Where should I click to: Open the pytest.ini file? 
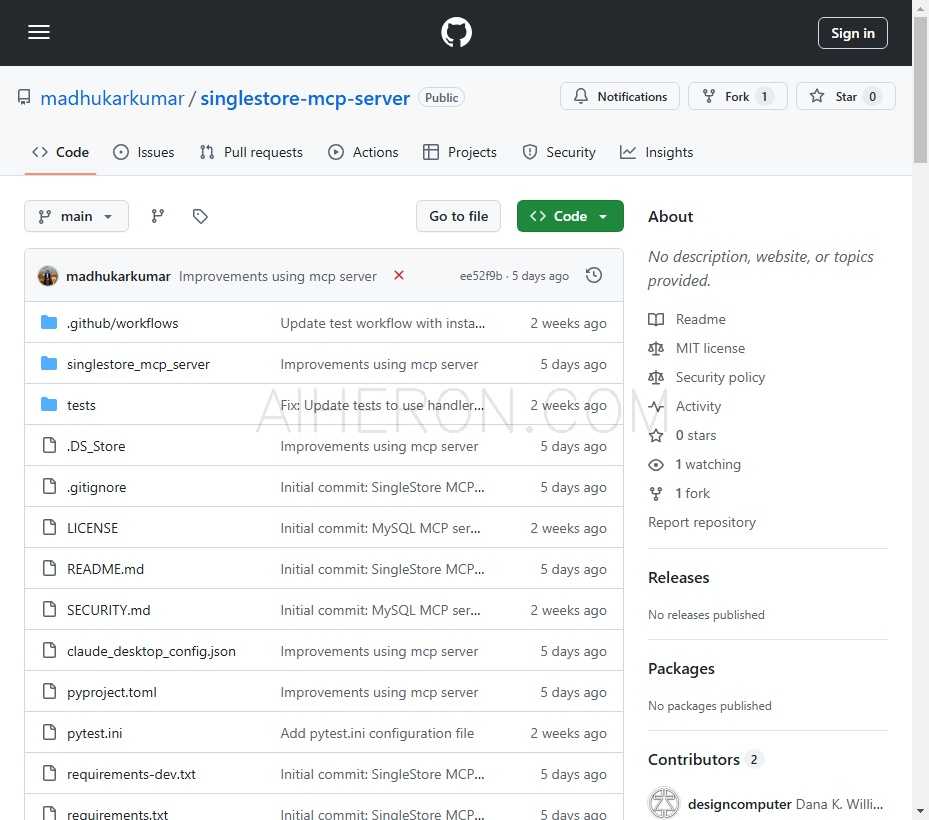(x=95, y=733)
